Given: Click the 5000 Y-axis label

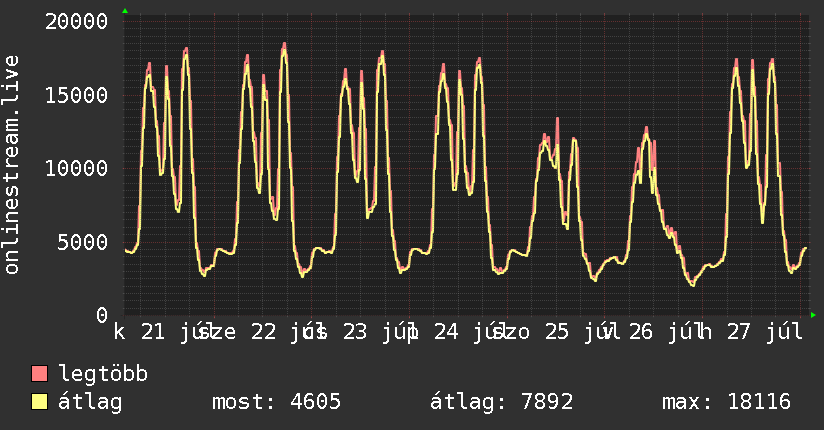Looking at the screenshot, I should click(x=83, y=242).
